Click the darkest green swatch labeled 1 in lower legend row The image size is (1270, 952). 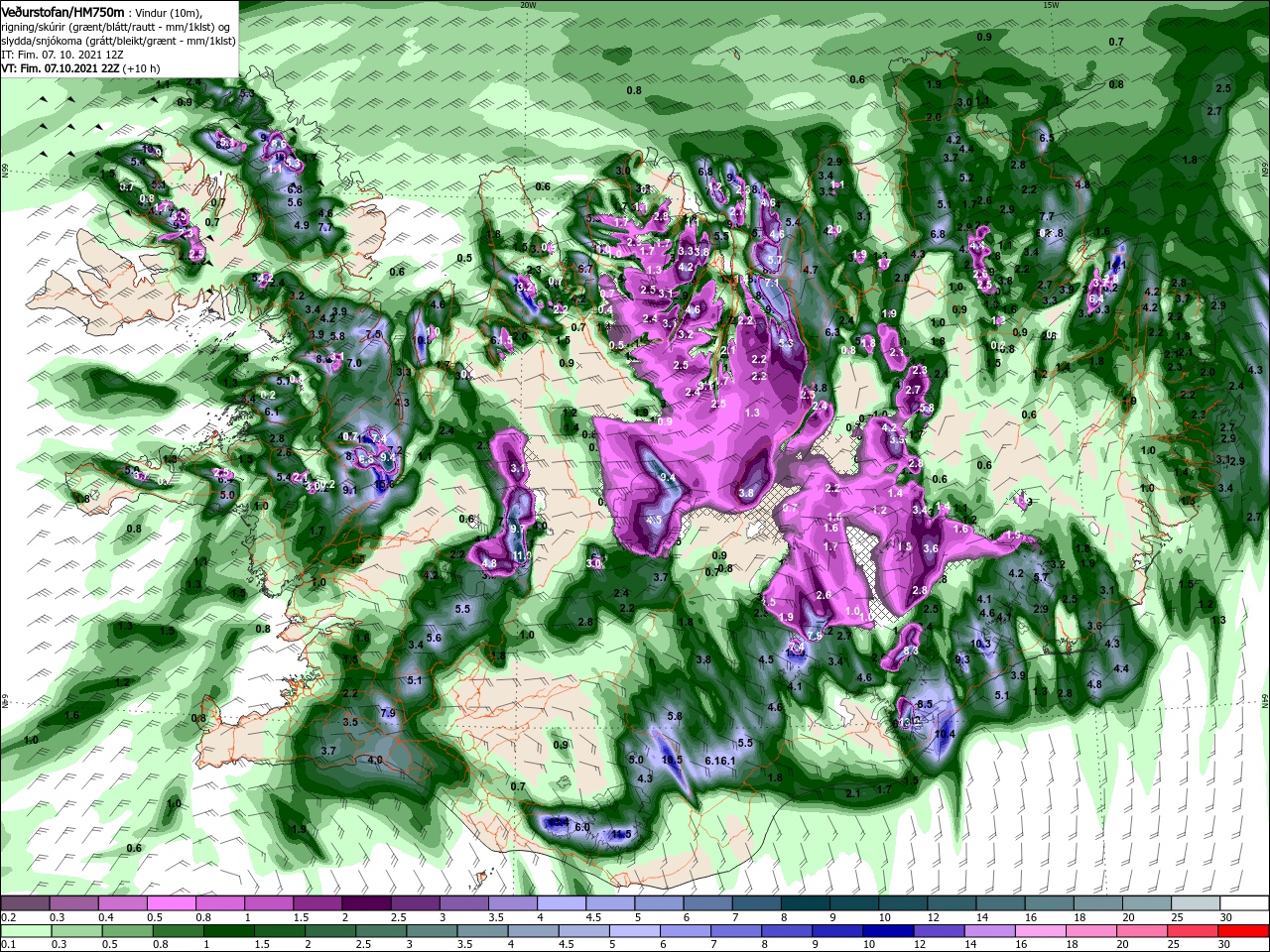tap(229, 933)
